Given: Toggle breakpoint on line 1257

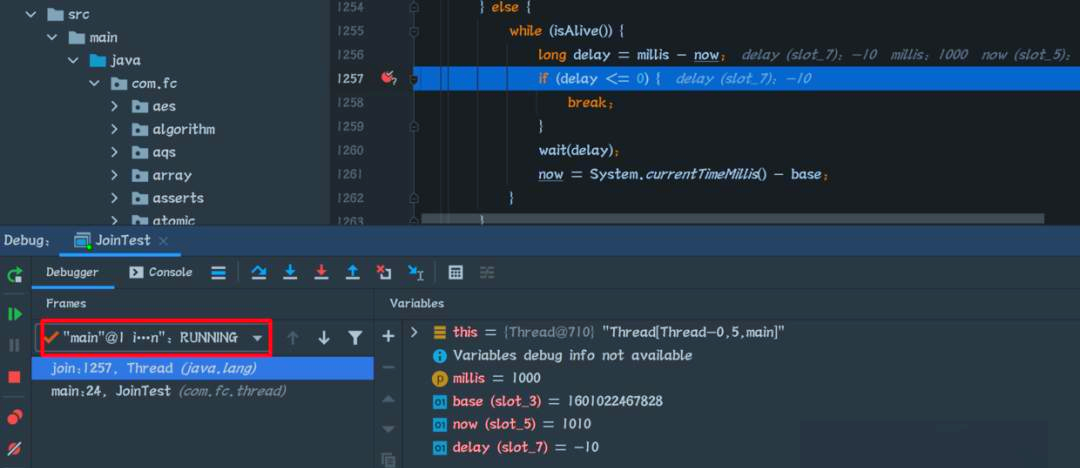Looking at the screenshot, I should [x=388, y=78].
